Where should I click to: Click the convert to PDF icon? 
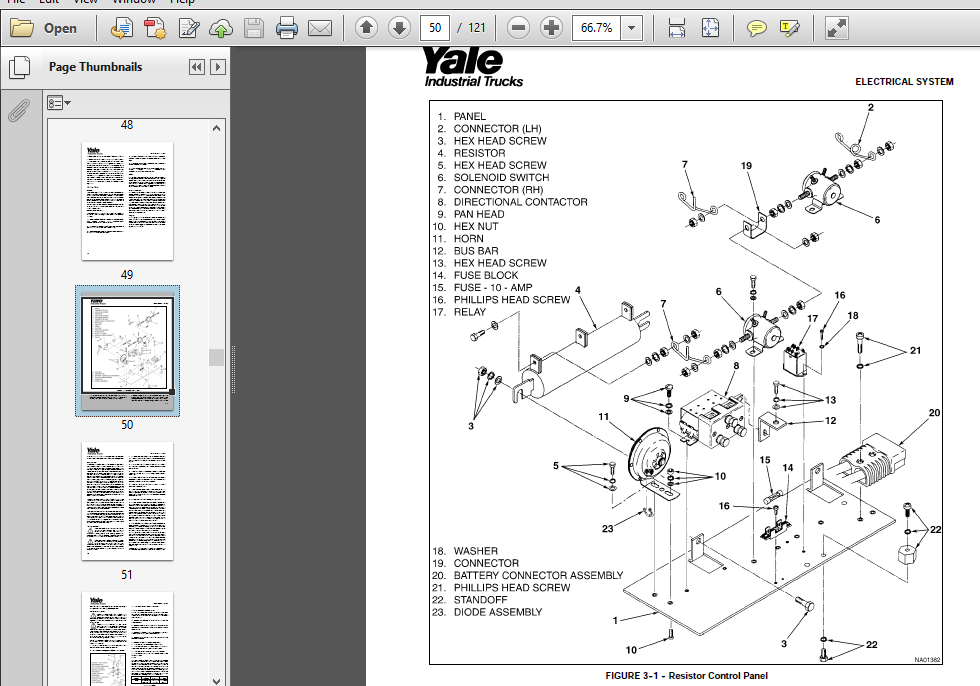tap(121, 28)
